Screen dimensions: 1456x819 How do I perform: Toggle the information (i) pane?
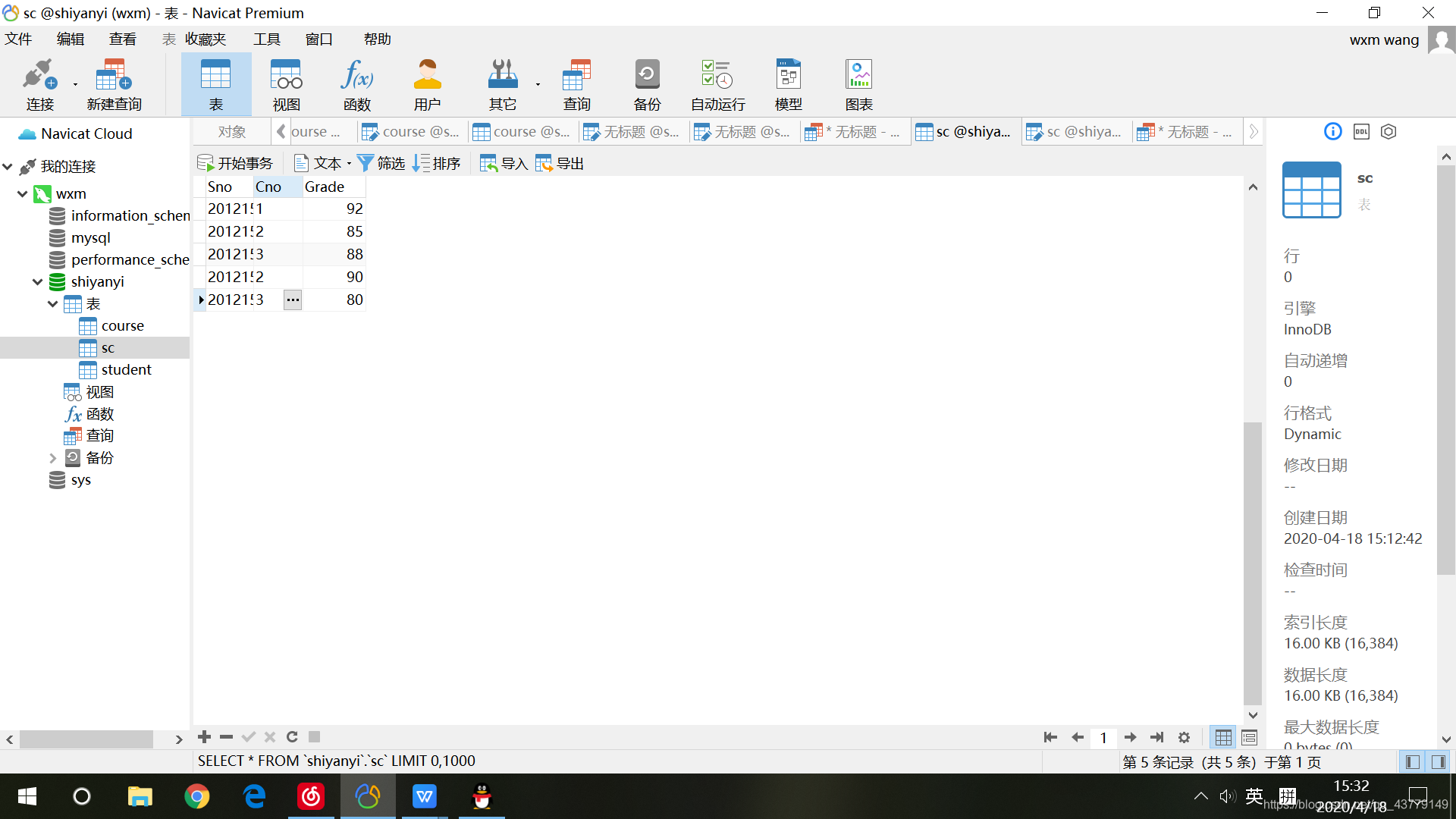pyautogui.click(x=1332, y=131)
